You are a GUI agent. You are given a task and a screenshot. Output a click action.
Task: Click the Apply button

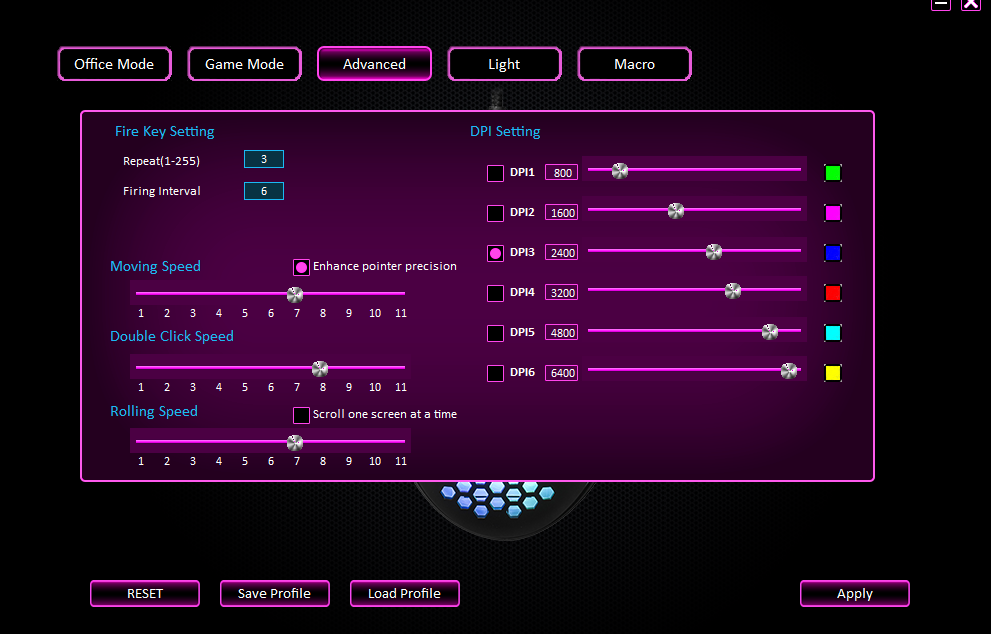(x=854, y=594)
